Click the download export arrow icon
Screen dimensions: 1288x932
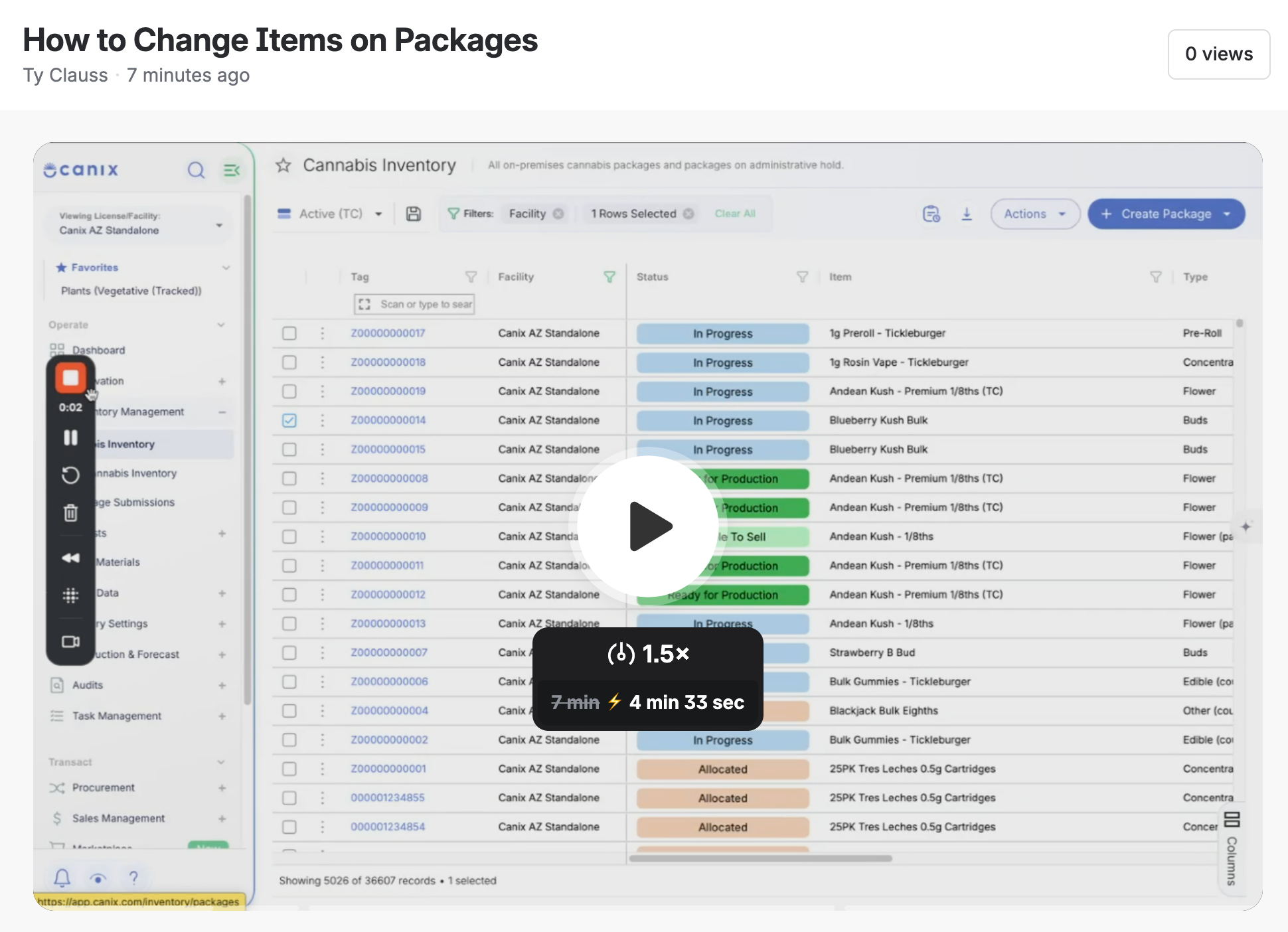click(x=967, y=214)
